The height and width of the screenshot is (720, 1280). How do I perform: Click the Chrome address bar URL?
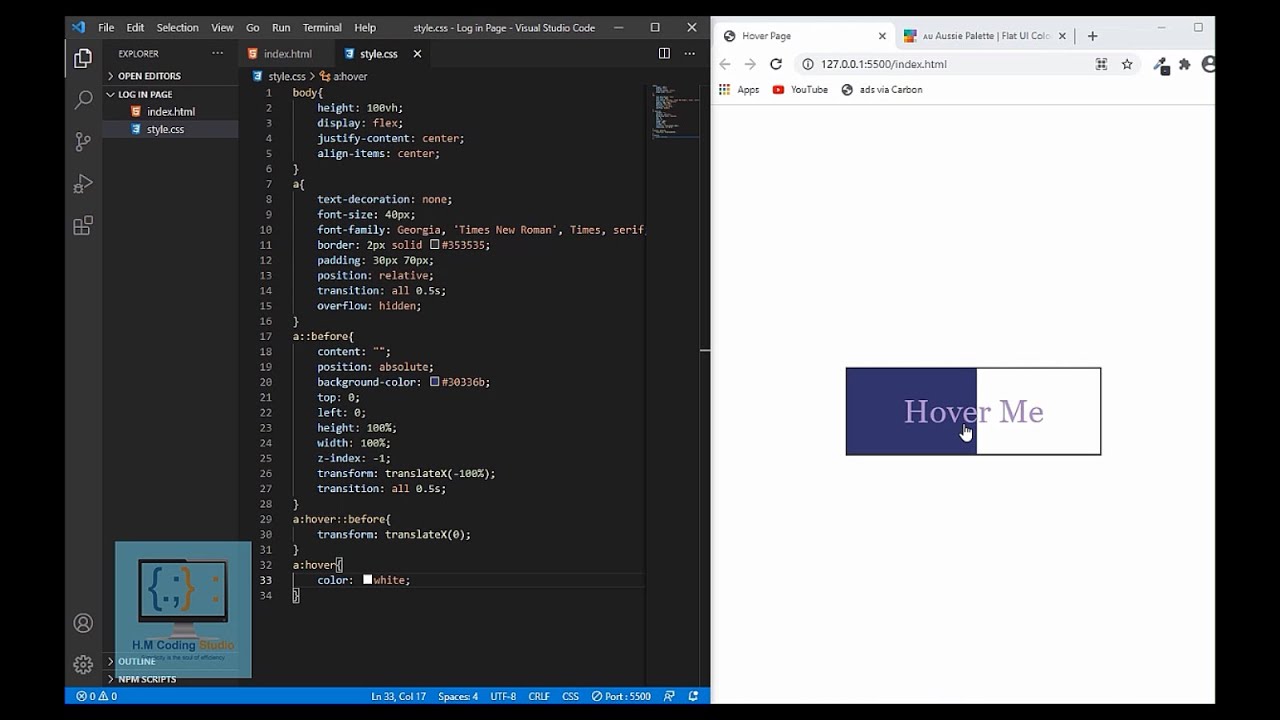coord(883,64)
